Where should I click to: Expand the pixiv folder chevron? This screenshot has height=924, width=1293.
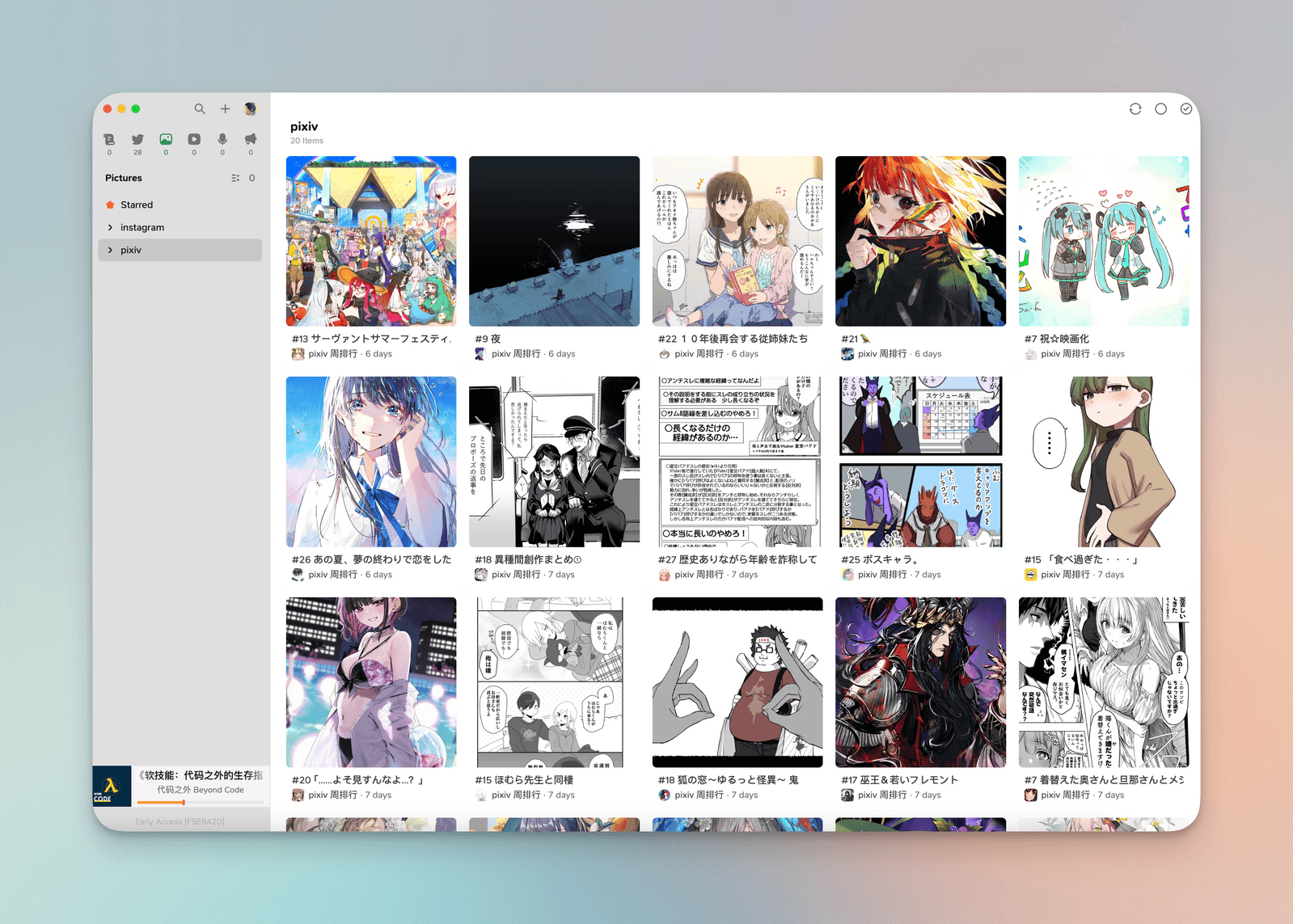coord(110,250)
